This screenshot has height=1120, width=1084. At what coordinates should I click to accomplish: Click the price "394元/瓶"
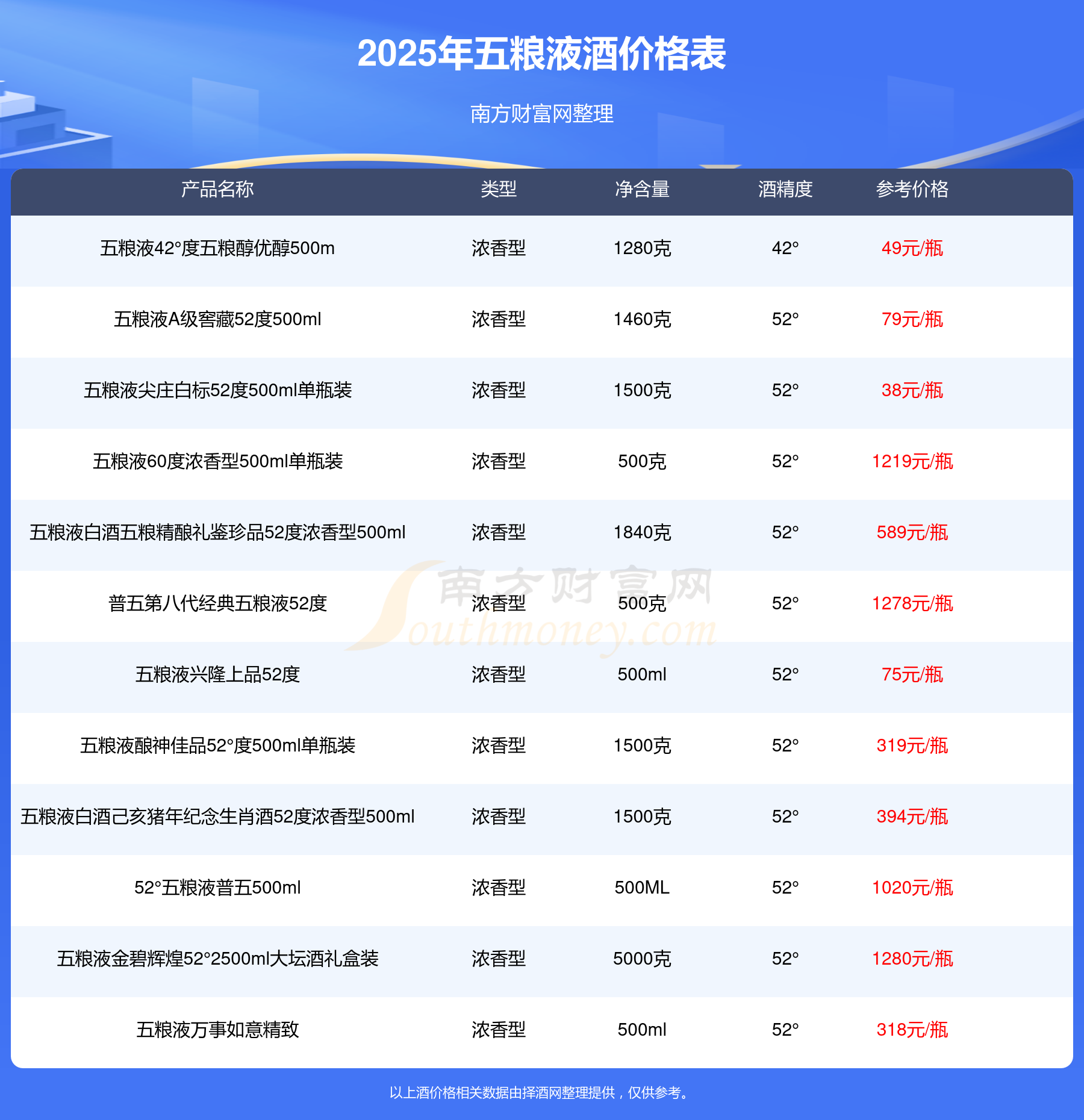pos(912,817)
